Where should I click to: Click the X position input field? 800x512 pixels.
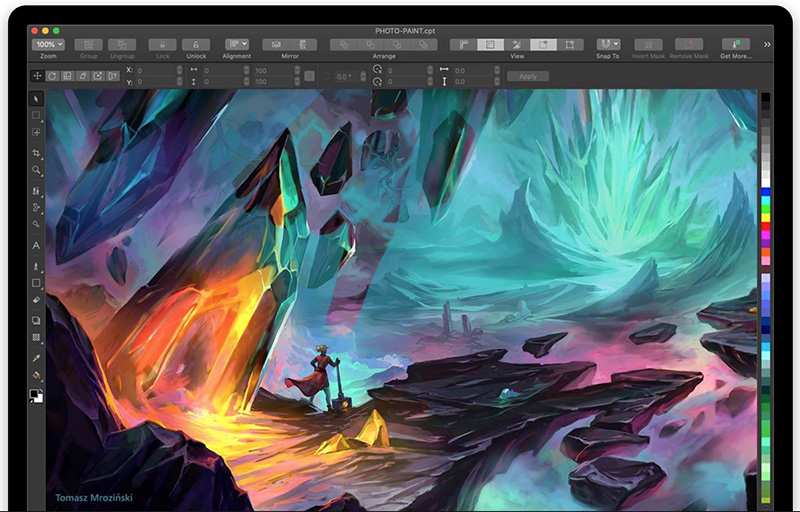click(x=156, y=70)
